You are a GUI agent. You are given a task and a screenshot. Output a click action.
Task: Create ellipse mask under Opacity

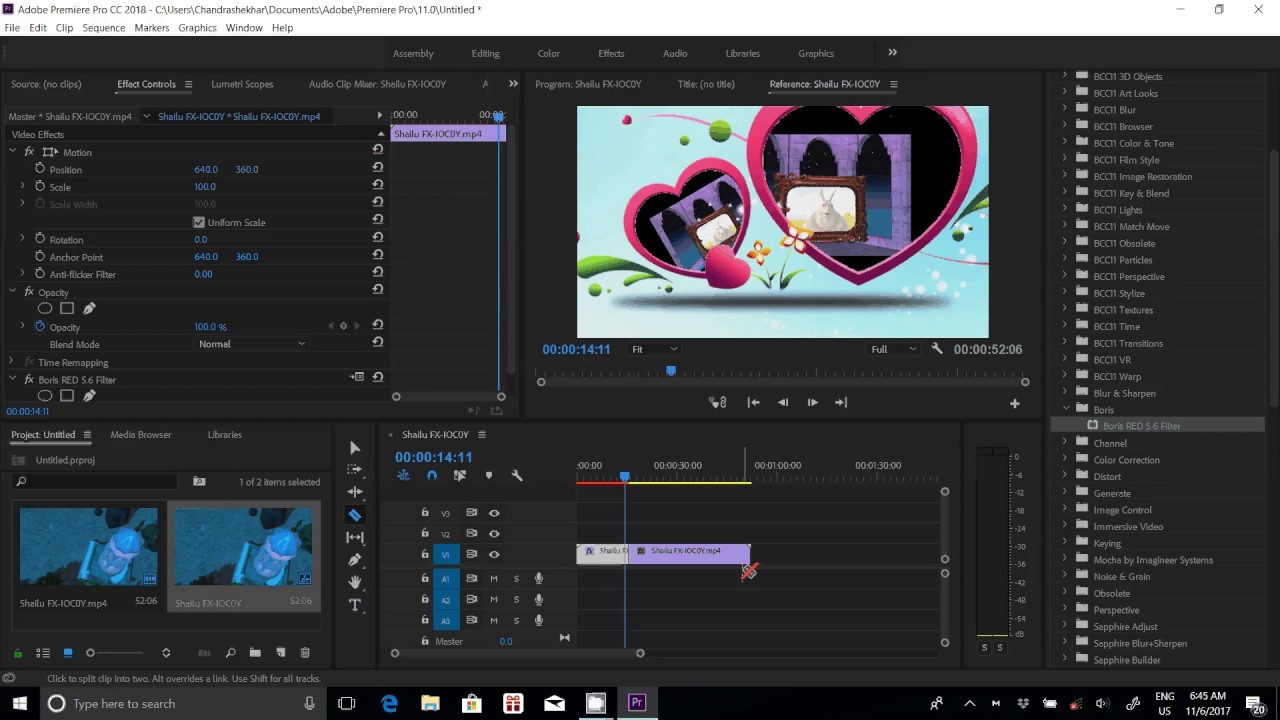[45, 309]
